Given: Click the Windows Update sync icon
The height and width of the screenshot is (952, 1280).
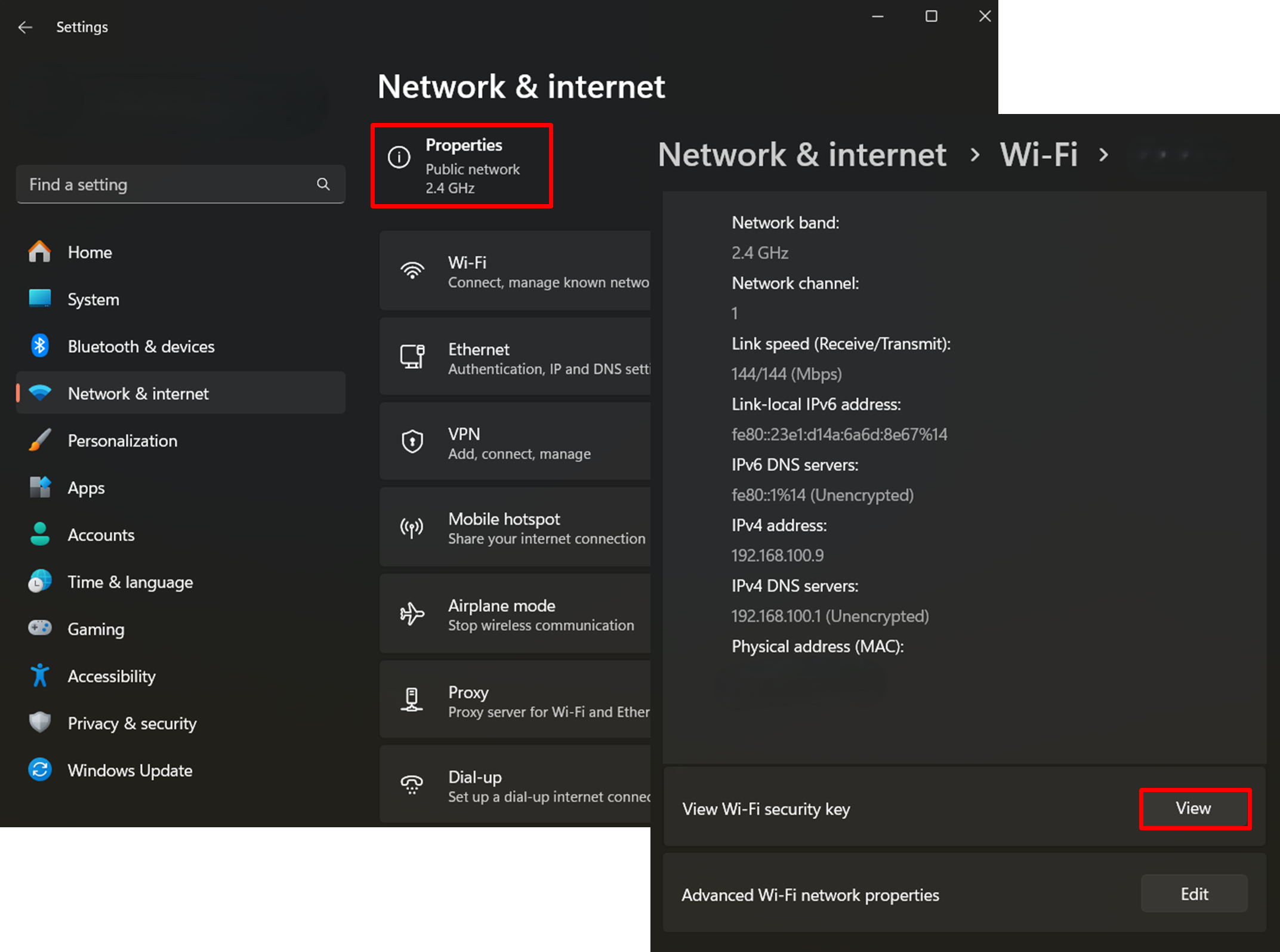Looking at the screenshot, I should pos(40,770).
